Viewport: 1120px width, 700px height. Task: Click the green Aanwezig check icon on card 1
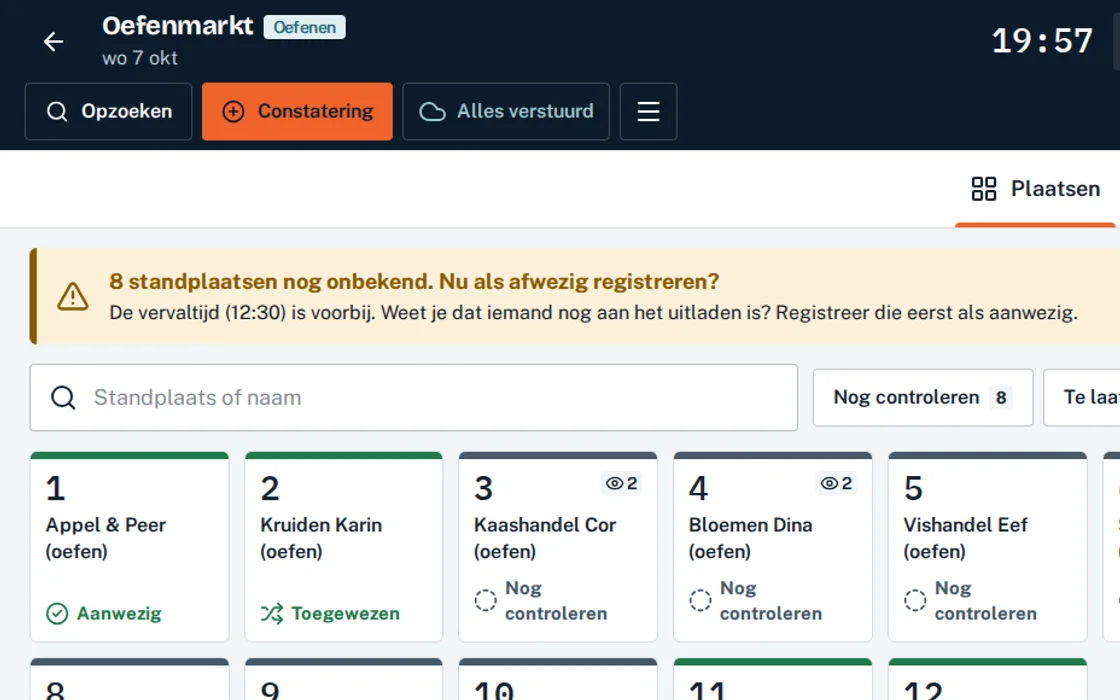click(x=57, y=614)
